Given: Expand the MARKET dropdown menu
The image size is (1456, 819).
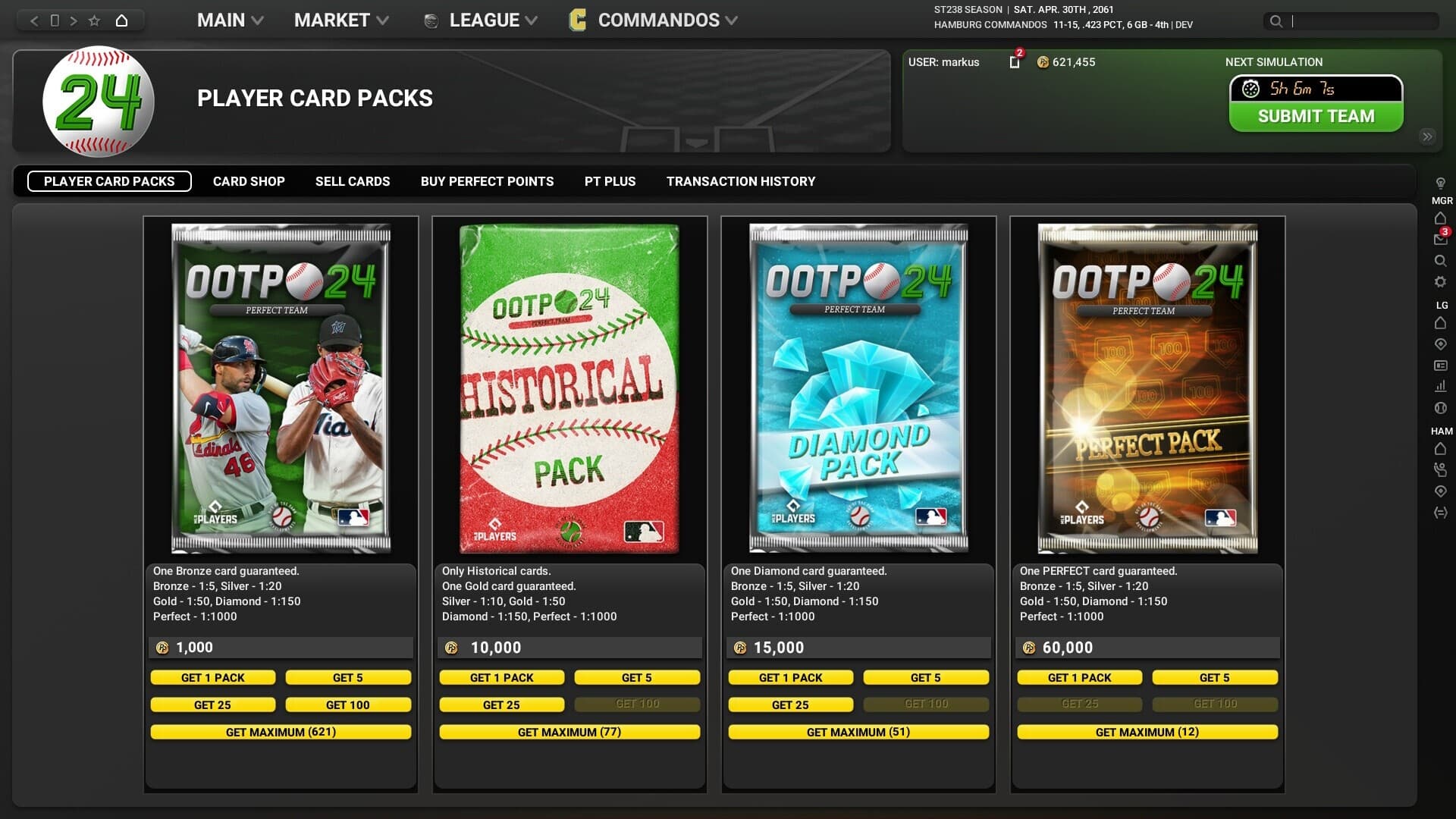Looking at the screenshot, I should (340, 20).
